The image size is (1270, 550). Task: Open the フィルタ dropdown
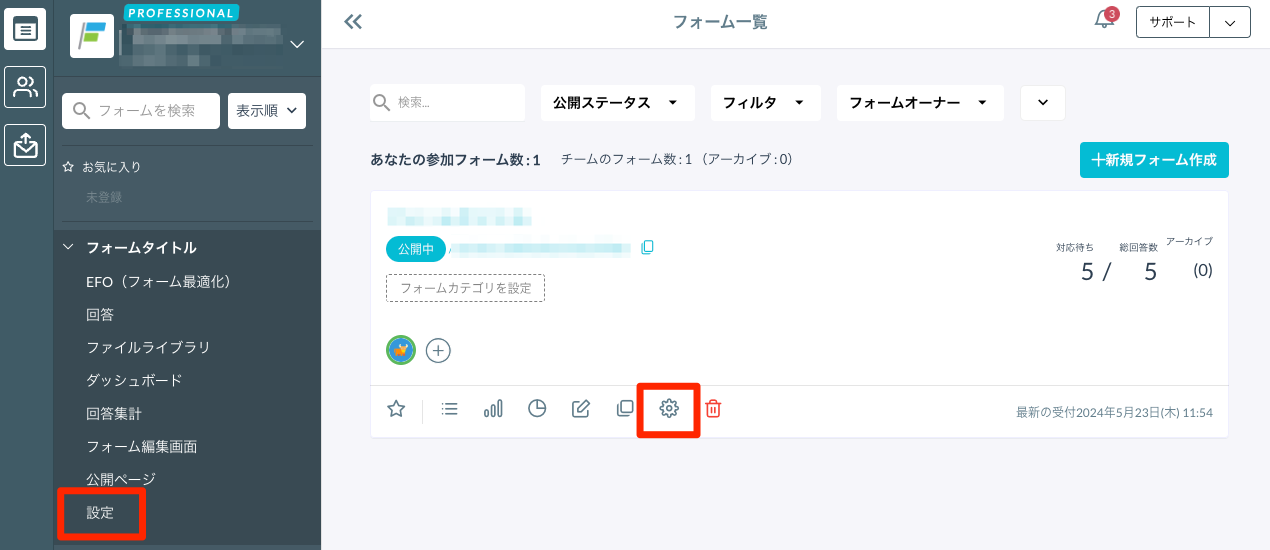[765, 103]
